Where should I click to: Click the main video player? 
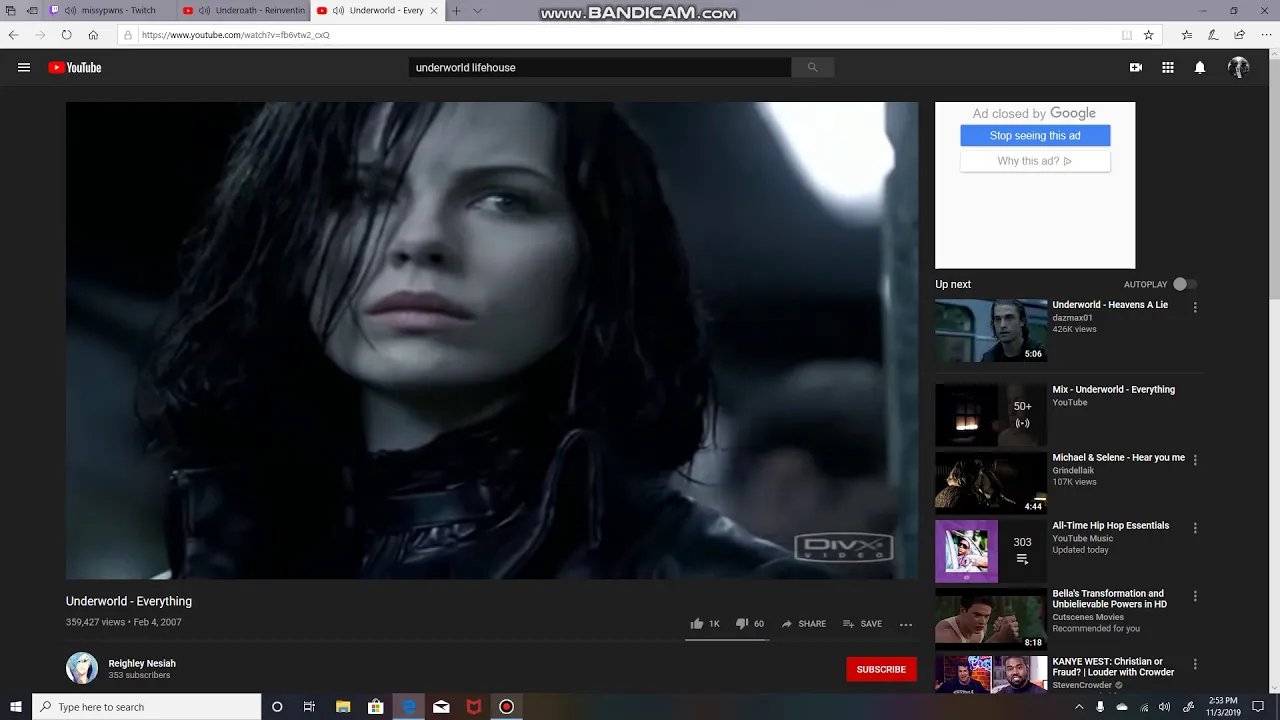tap(491, 340)
